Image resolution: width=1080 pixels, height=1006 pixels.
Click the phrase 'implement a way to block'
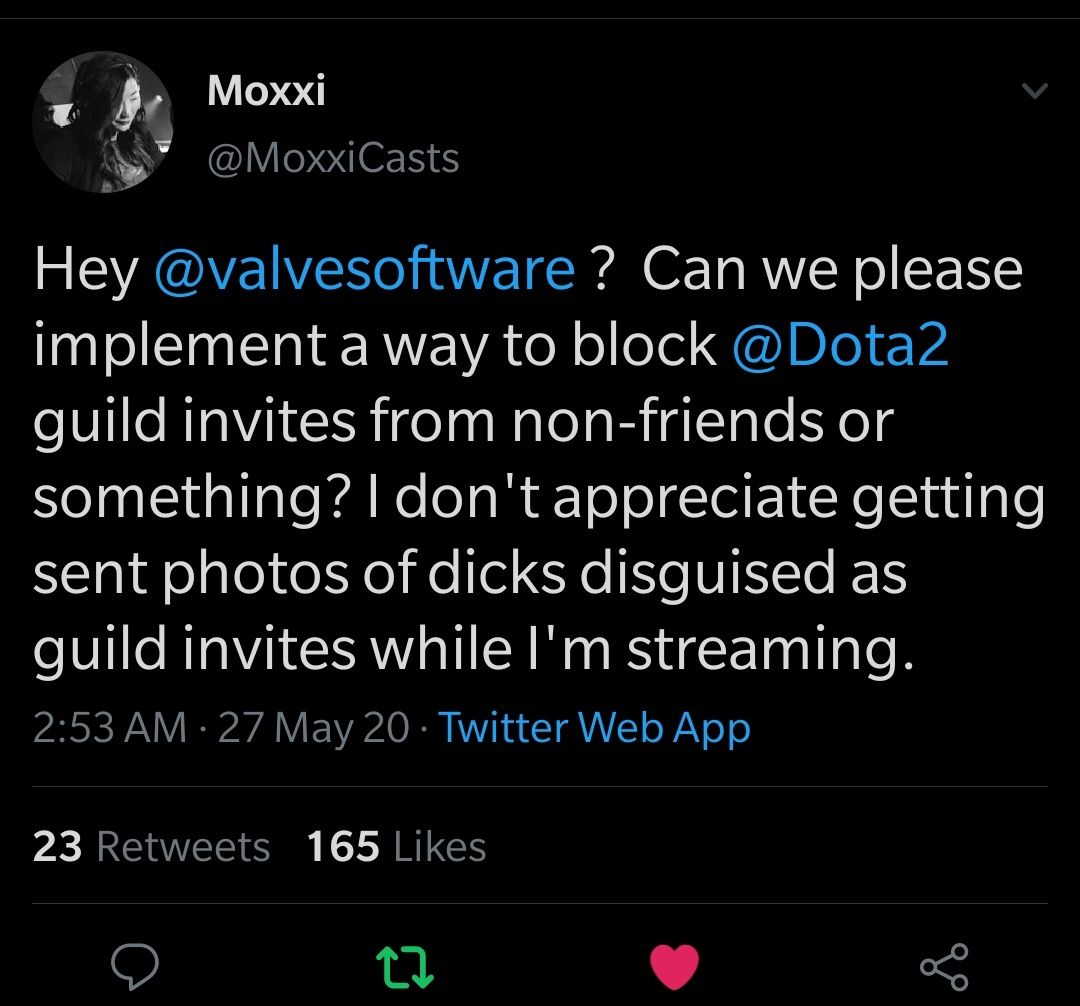(x=375, y=346)
